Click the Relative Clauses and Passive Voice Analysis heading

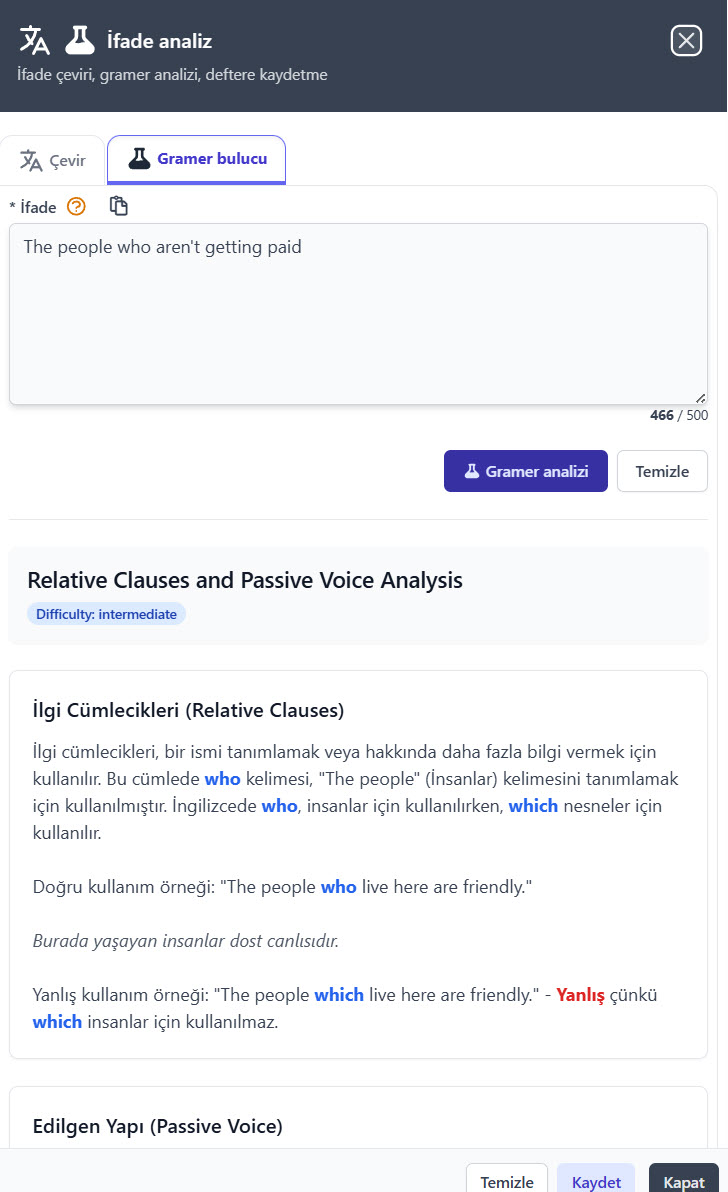245,580
